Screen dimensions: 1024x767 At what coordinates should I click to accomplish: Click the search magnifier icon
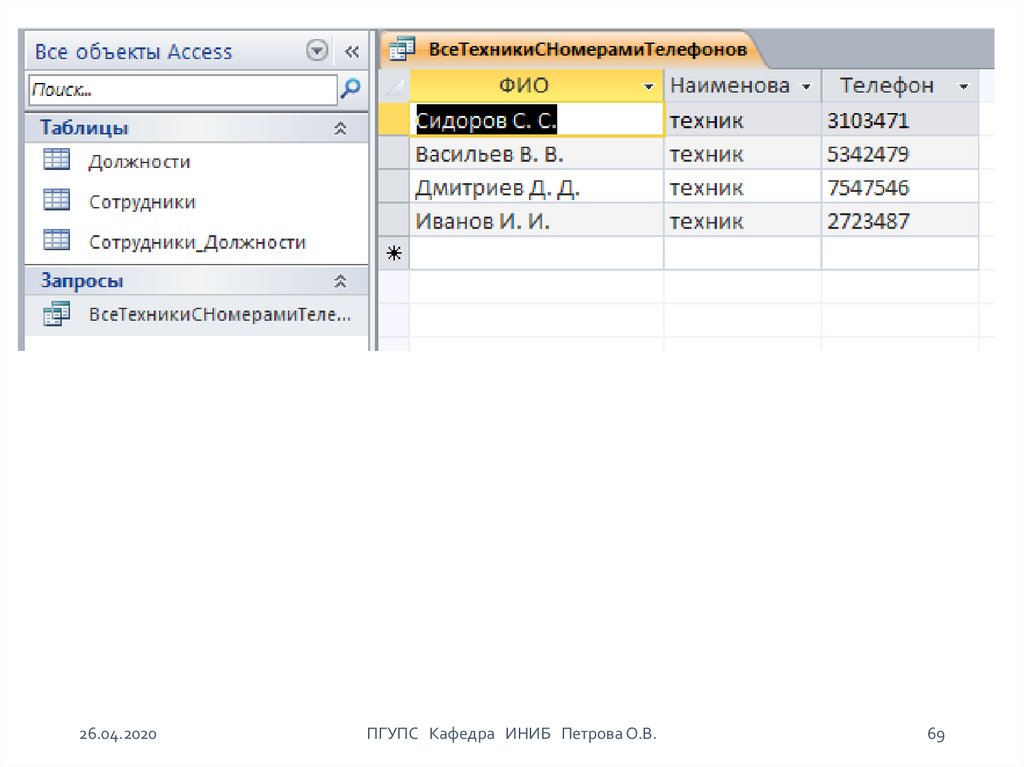click(x=351, y=89)
